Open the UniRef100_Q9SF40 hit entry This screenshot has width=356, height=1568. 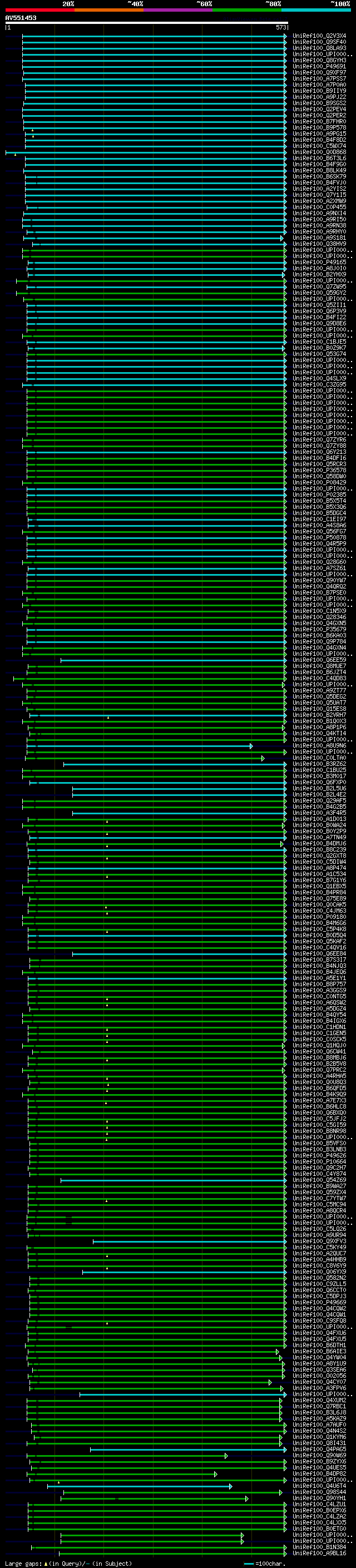pyautogui.click(x=319, y=42)
